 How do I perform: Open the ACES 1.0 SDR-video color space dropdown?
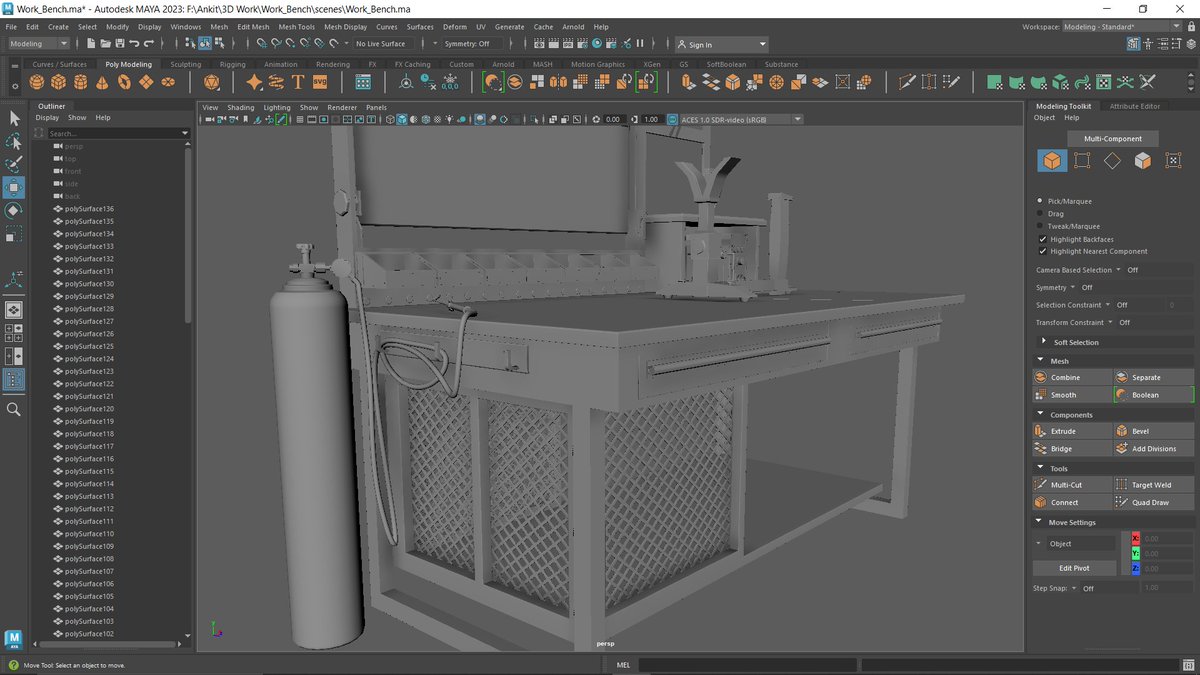741,119
